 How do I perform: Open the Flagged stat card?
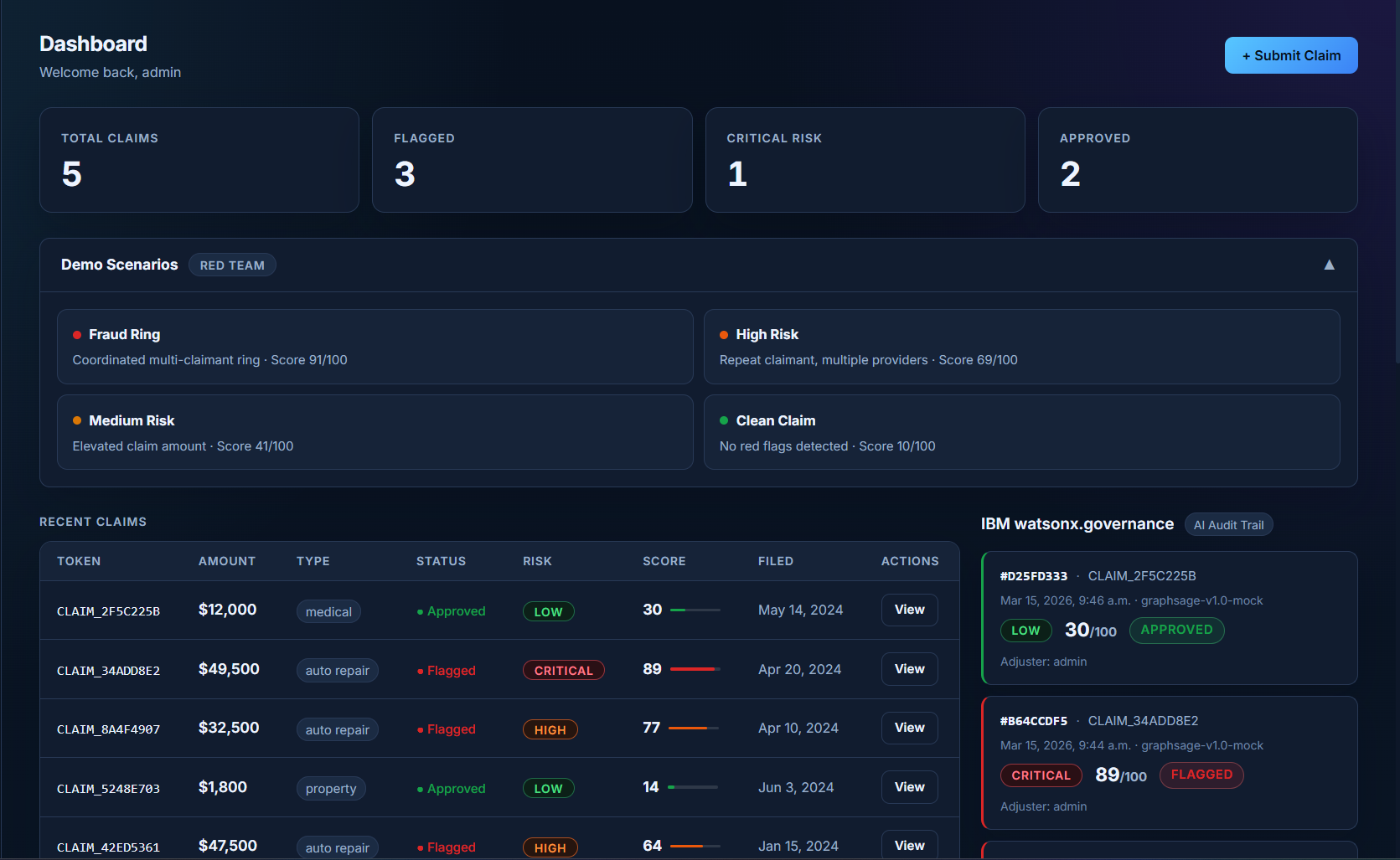(x=532, y=160)
